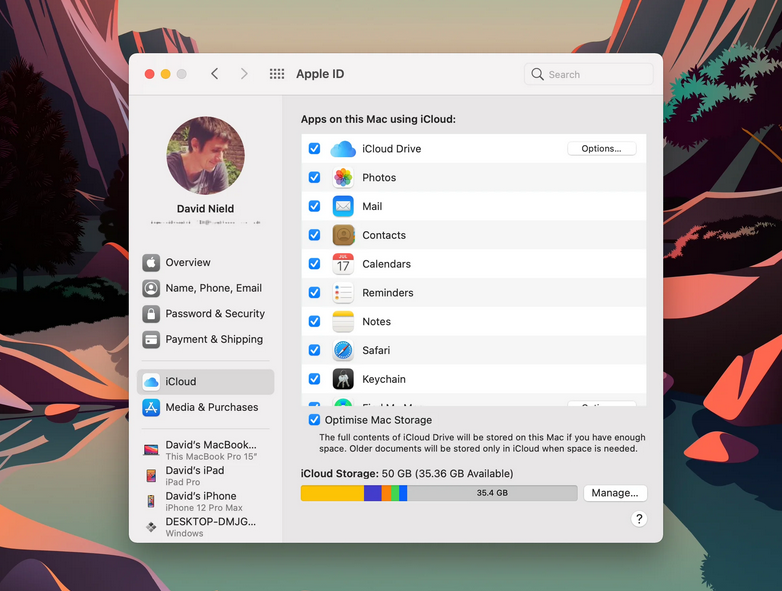
Task: Open help with the question mark button
Action: coord(639,519)
